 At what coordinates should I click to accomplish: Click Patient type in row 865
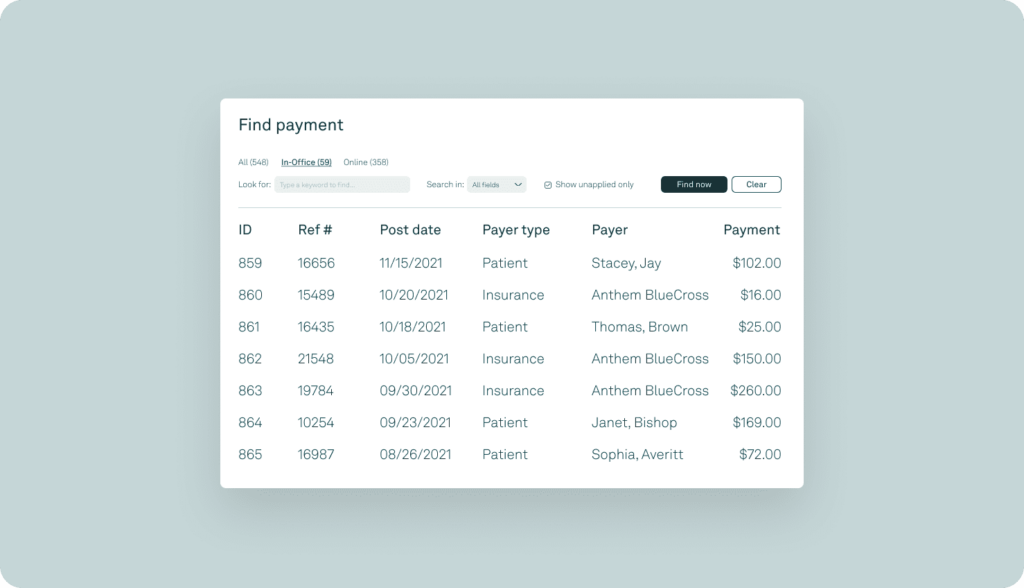coord(505,455)
